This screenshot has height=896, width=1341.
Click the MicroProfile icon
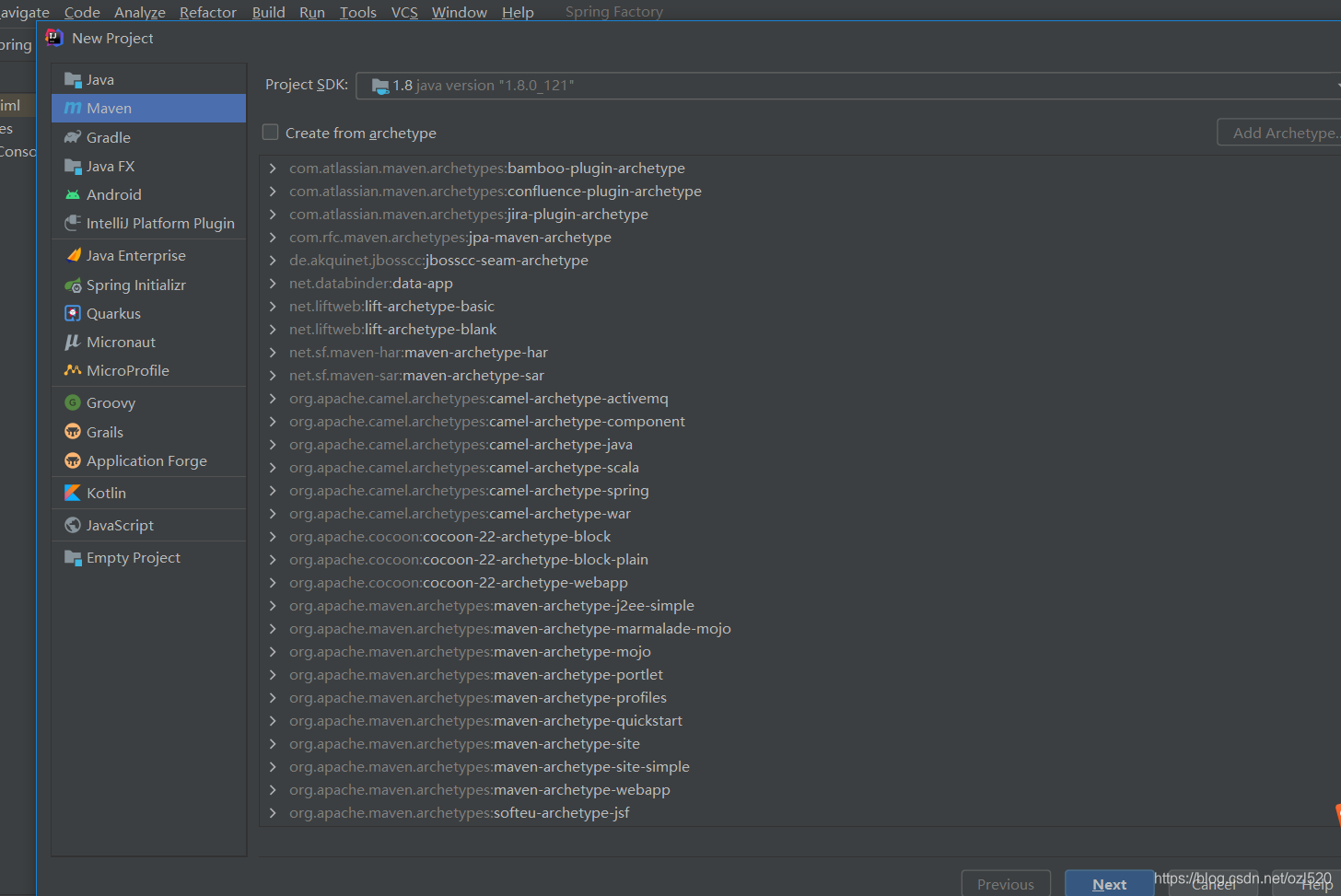pos(73,371)
